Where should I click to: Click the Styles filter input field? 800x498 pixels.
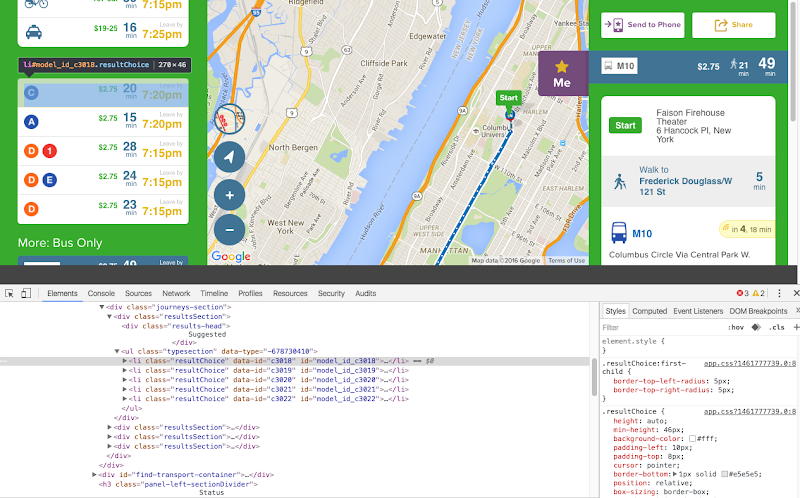coord(661,328)
